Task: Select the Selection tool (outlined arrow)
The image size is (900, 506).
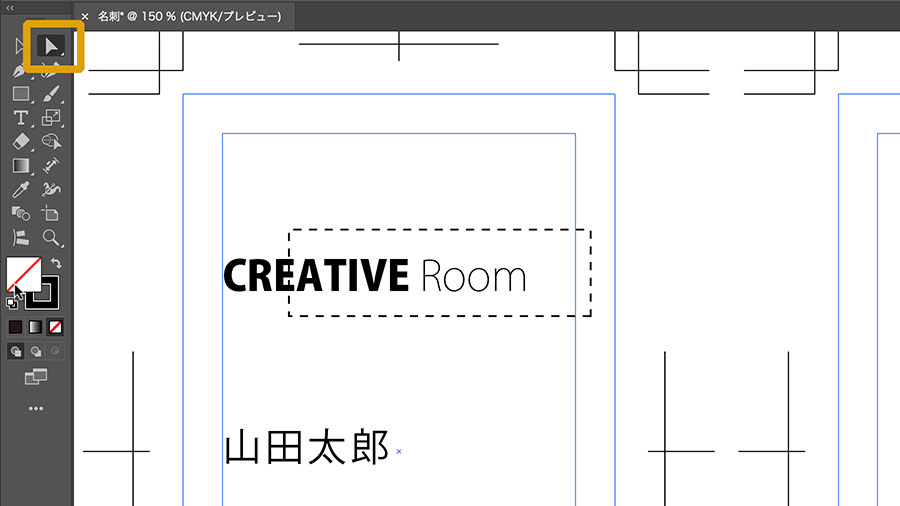Action: 19,46
